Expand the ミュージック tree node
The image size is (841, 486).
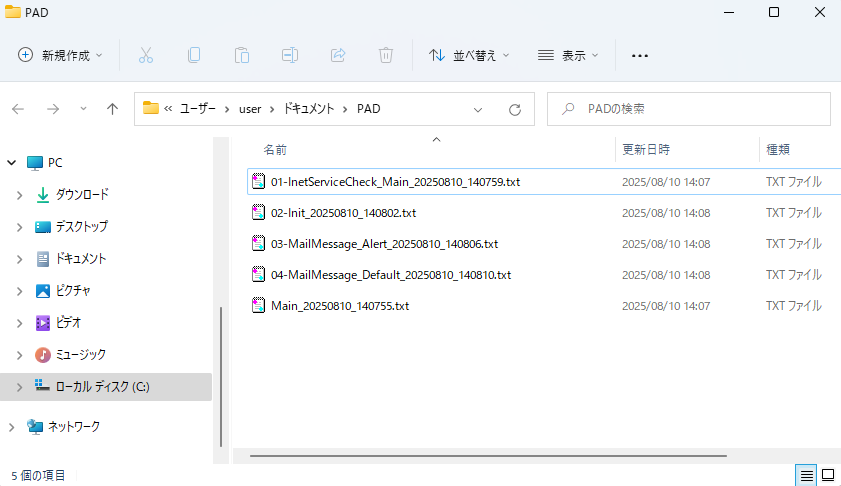click(19, 355)
